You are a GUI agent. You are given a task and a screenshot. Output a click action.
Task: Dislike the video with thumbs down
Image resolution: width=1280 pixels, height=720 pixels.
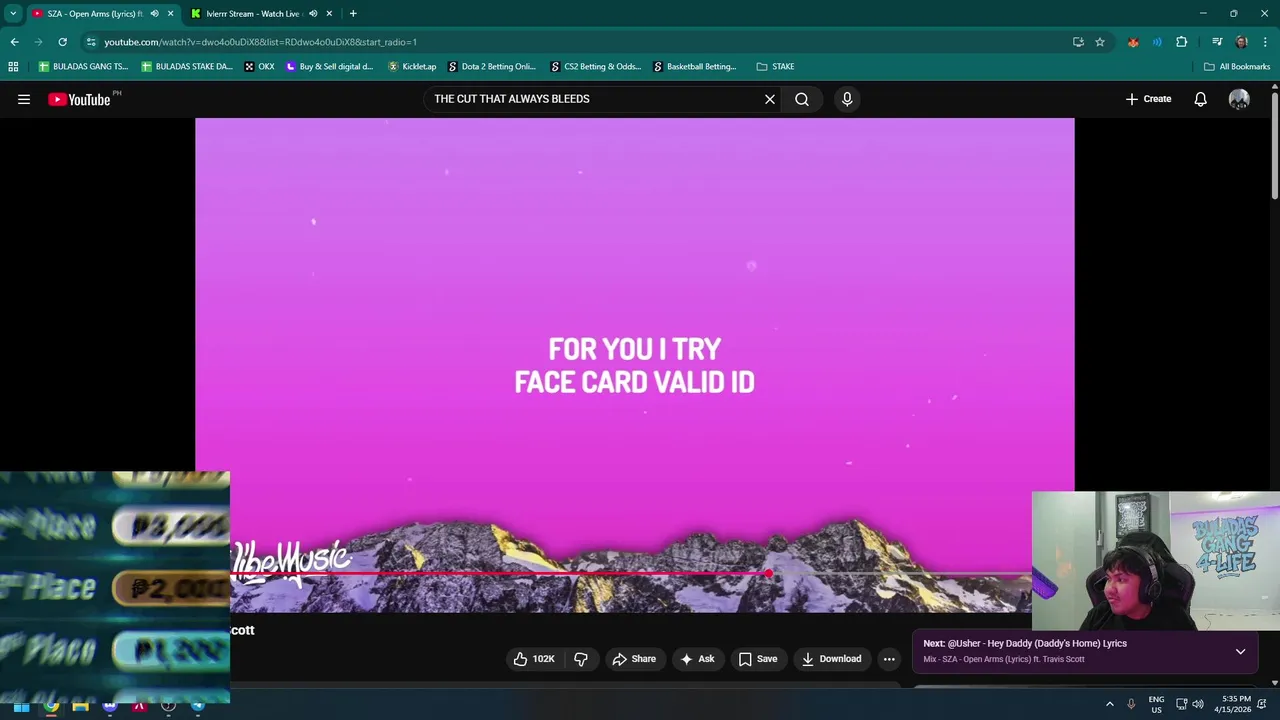click(581, 659)
